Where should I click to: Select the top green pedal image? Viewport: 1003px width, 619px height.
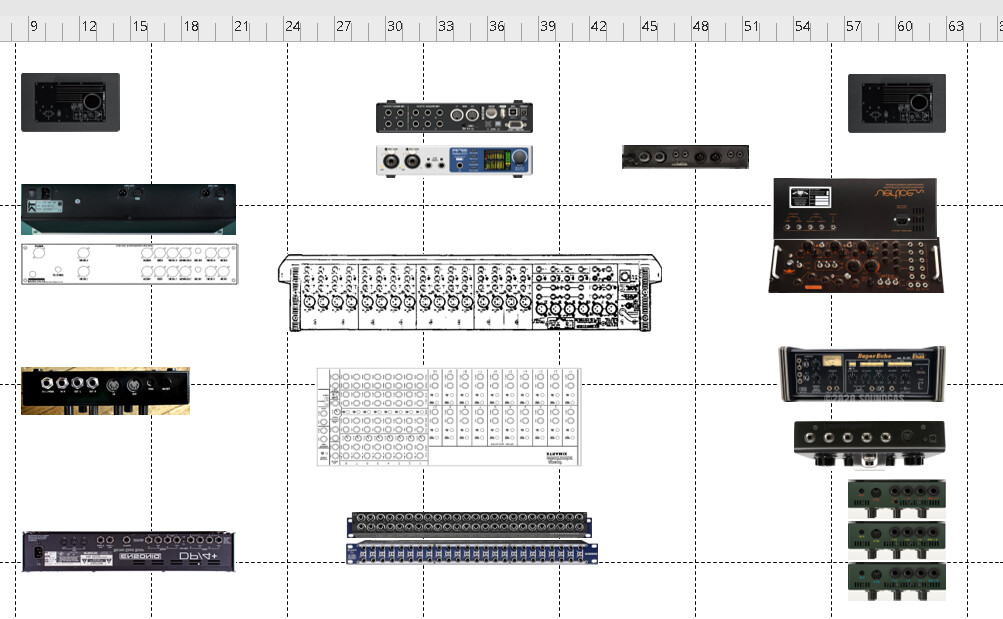[897, 499]
